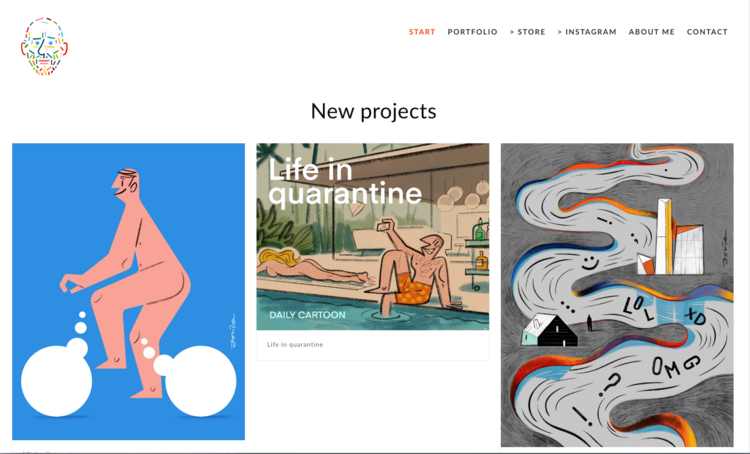Open the winding river illustration project

617,295
